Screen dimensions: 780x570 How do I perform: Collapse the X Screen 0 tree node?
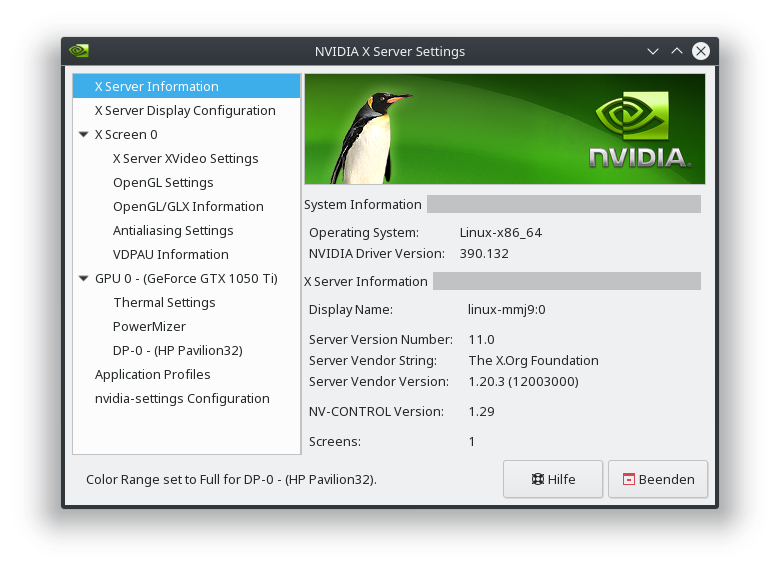point(84,134)
